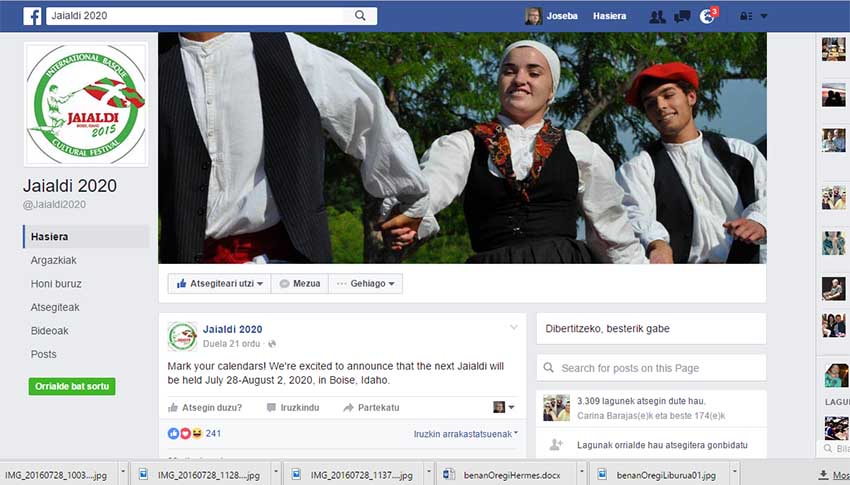
Task: Open 241 reactions count
Action: 213,434
